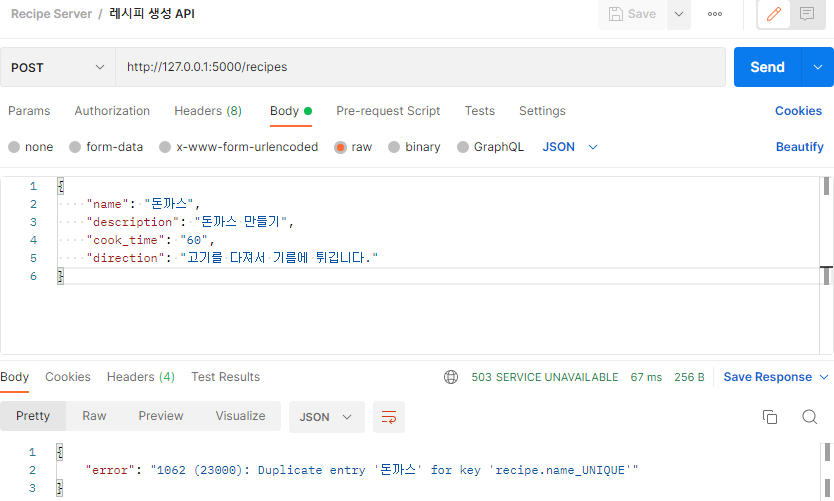Select the pencil edit mode icon

774,14
